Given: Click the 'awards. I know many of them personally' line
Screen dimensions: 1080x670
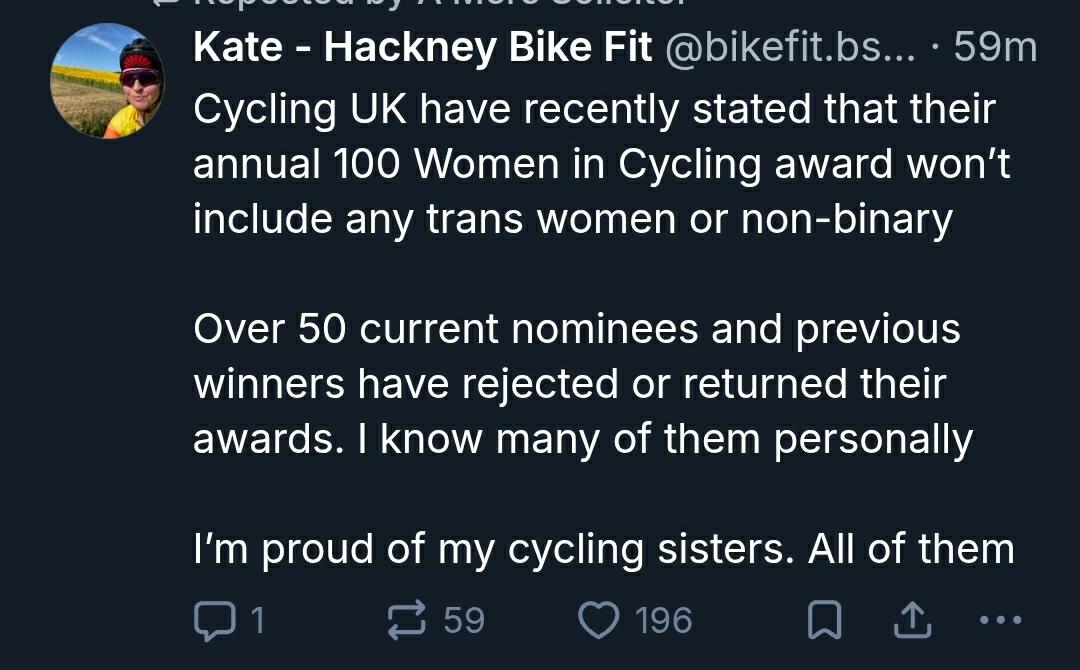Looking at the screenshot, I should point(582,440).
